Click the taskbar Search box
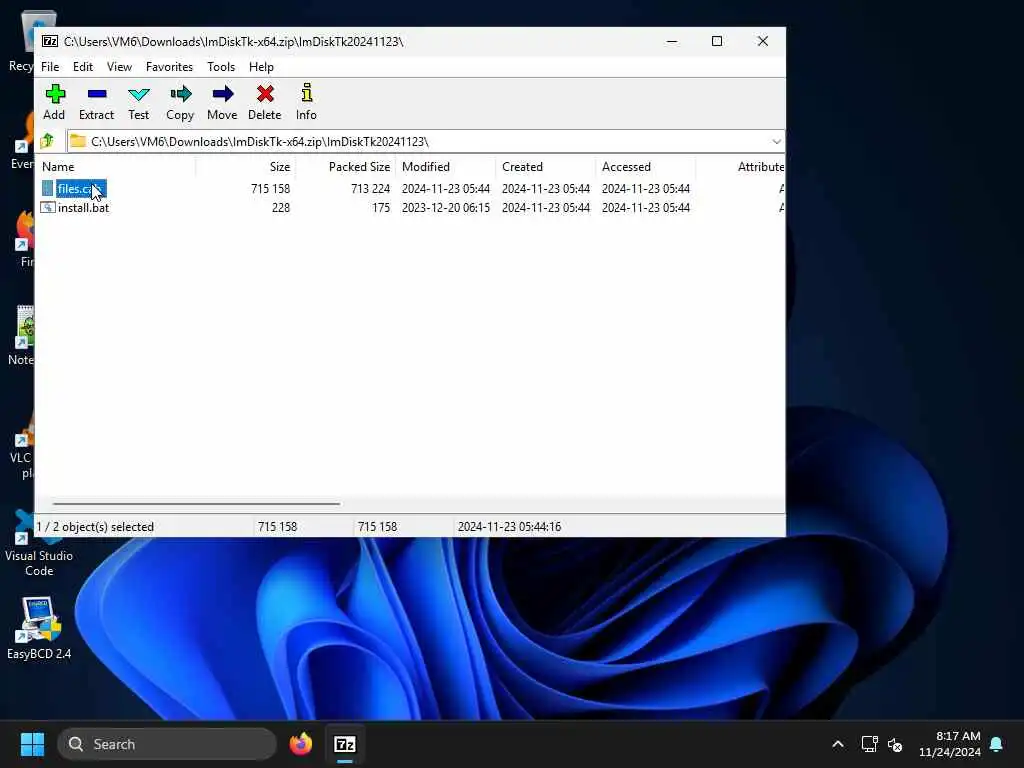 click(x=167, y=744)
